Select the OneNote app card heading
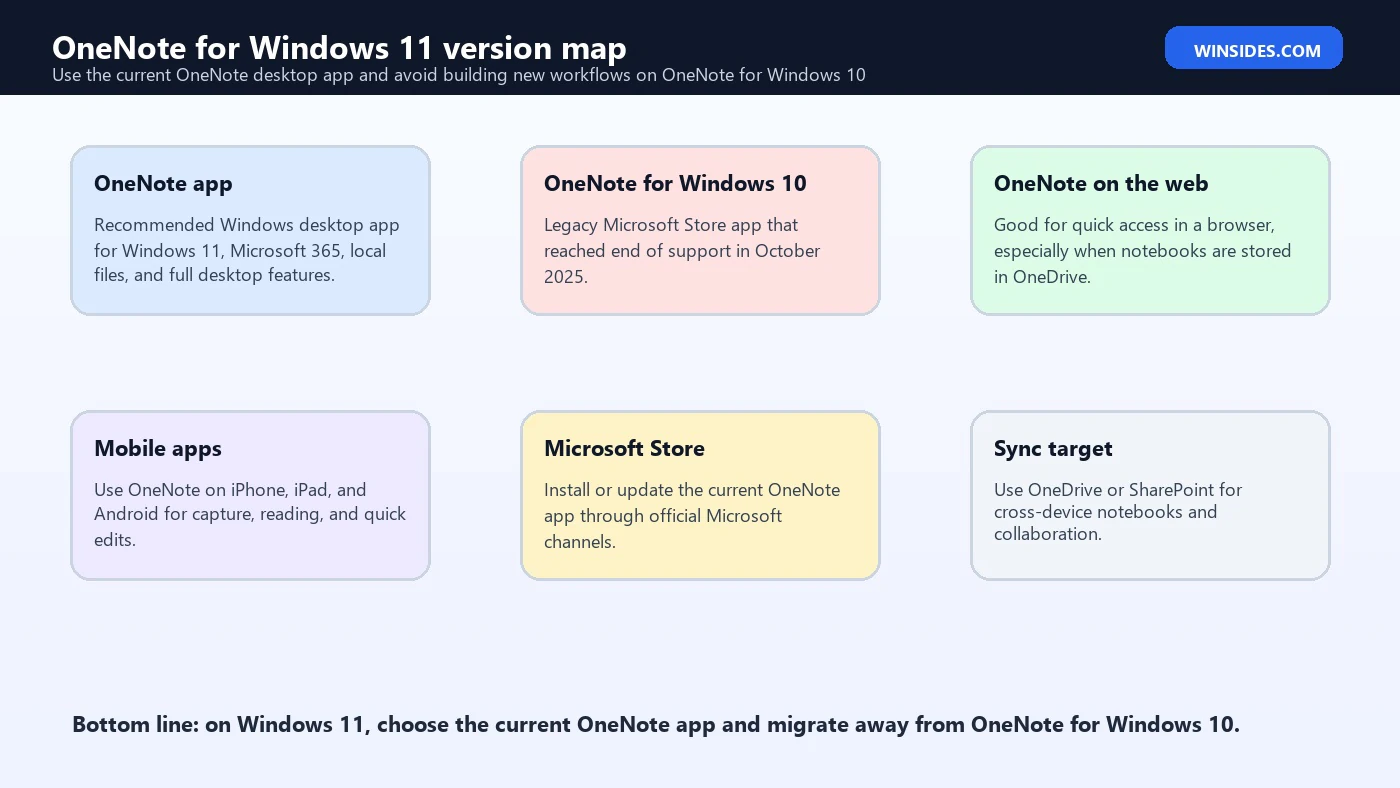 tap(163, 183)
